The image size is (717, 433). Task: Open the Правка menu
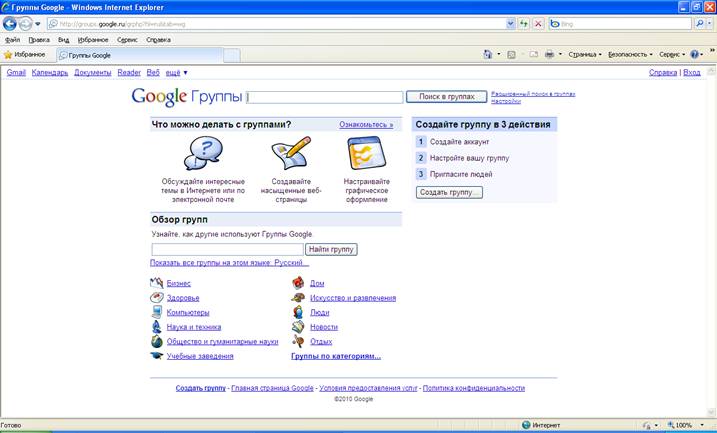[39, 40]
